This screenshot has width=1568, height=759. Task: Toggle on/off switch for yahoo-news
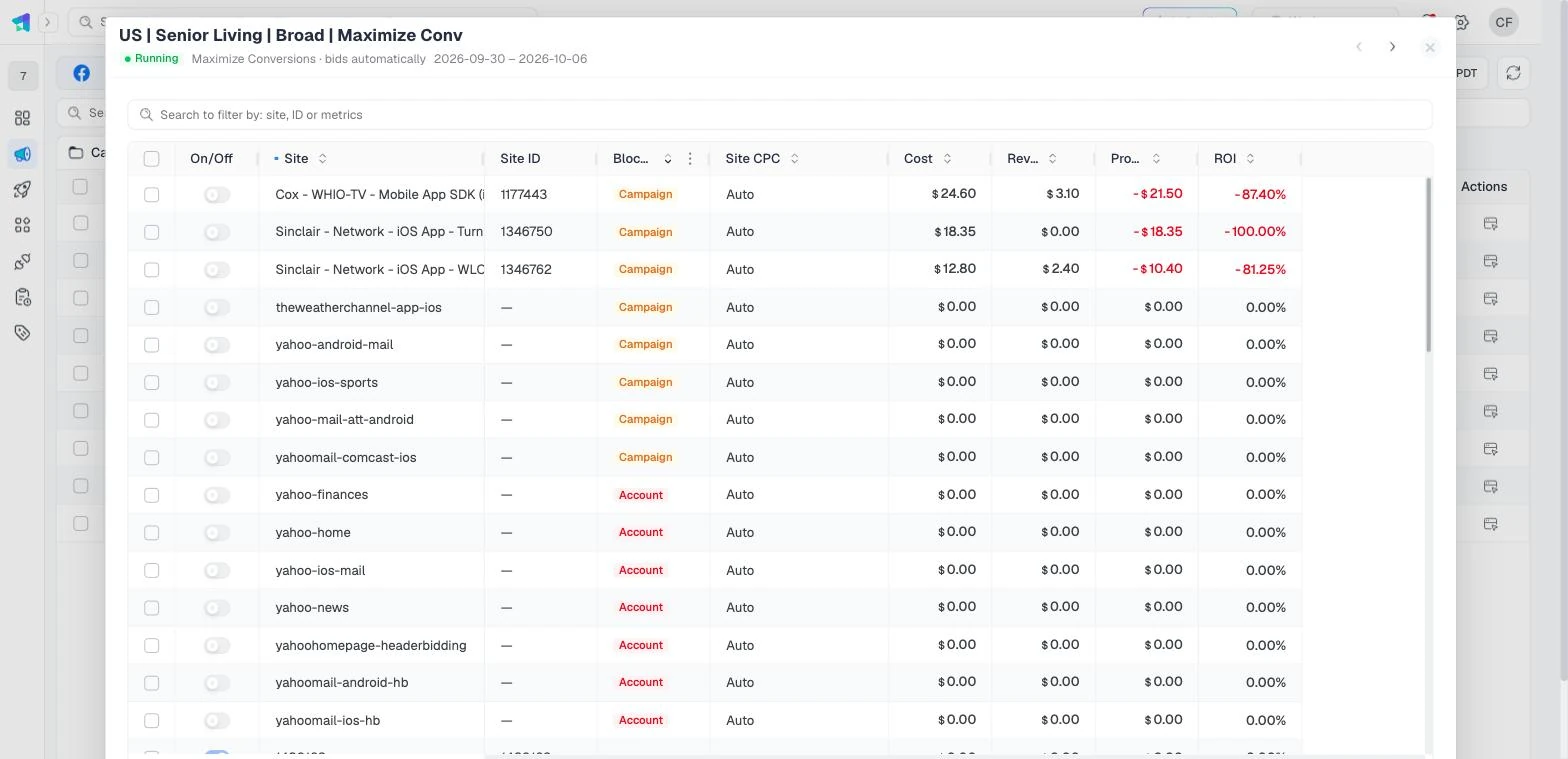pyautogui.click(x=216, y=608)
